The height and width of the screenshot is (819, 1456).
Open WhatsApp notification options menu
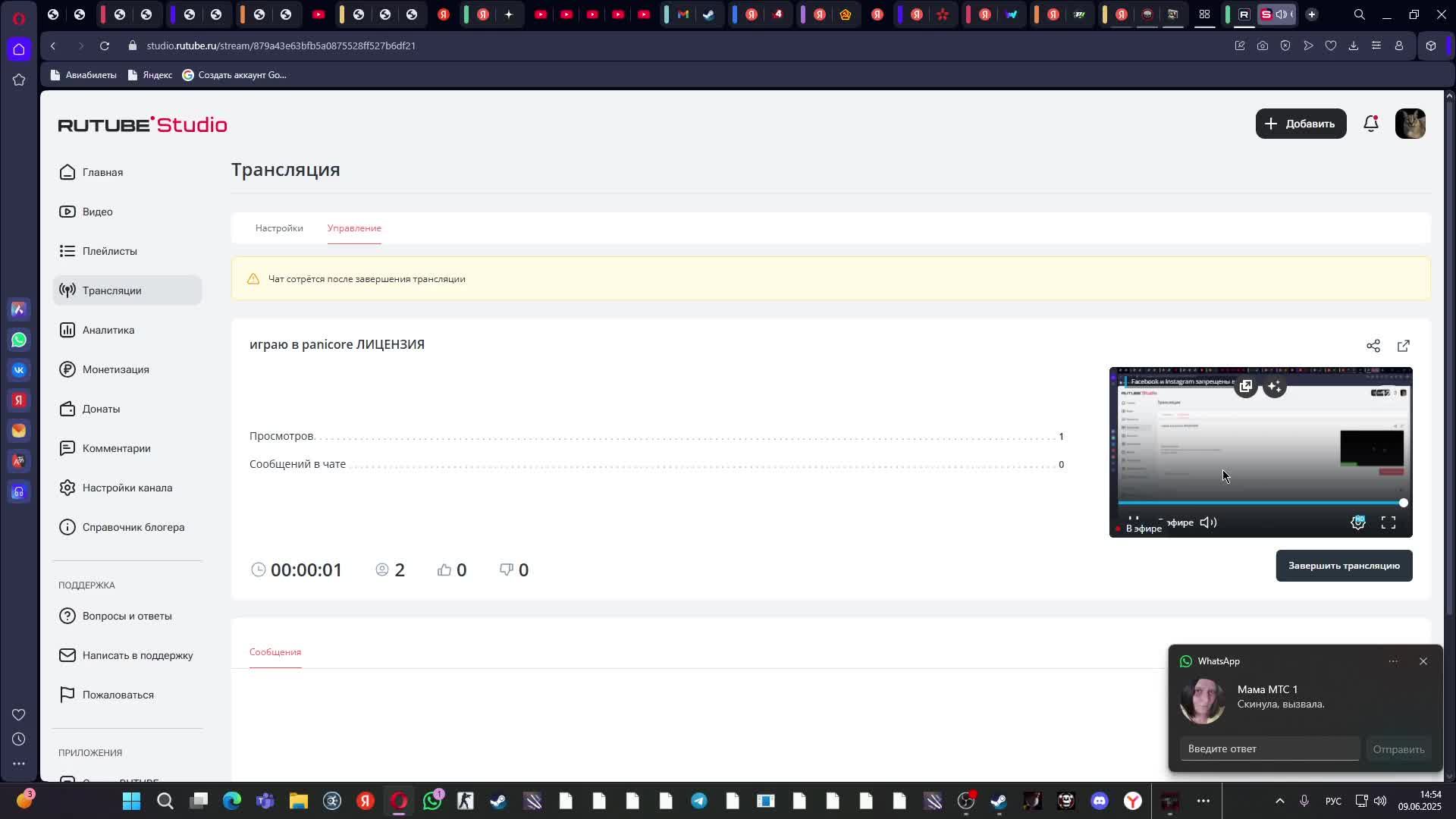1393,661
